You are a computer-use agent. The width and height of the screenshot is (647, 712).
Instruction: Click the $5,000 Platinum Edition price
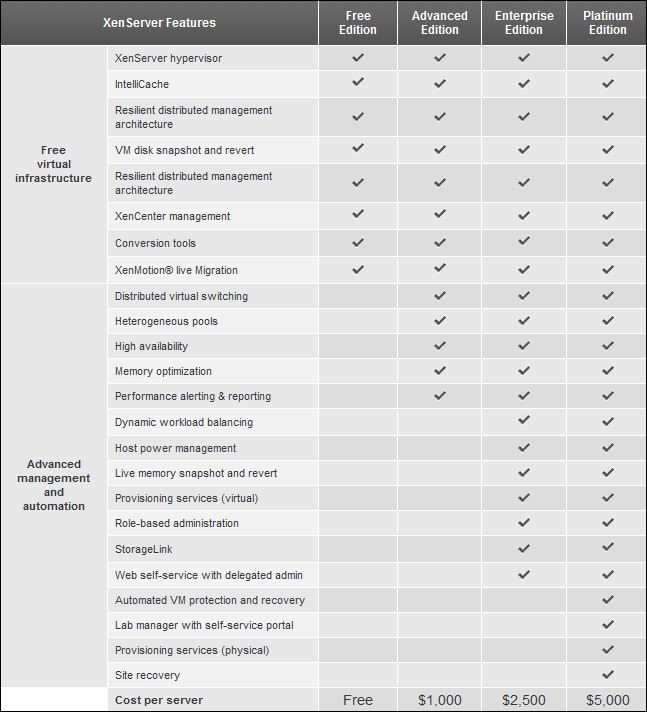click(607, 700)
